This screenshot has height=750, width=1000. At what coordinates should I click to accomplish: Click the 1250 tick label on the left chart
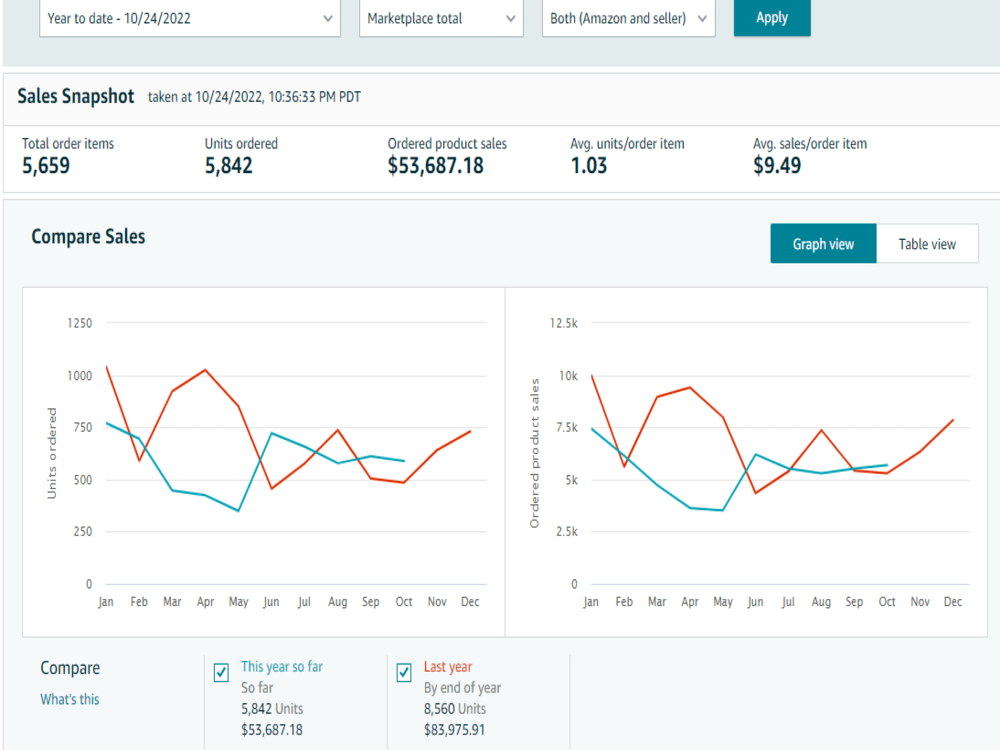pos(80,323)
